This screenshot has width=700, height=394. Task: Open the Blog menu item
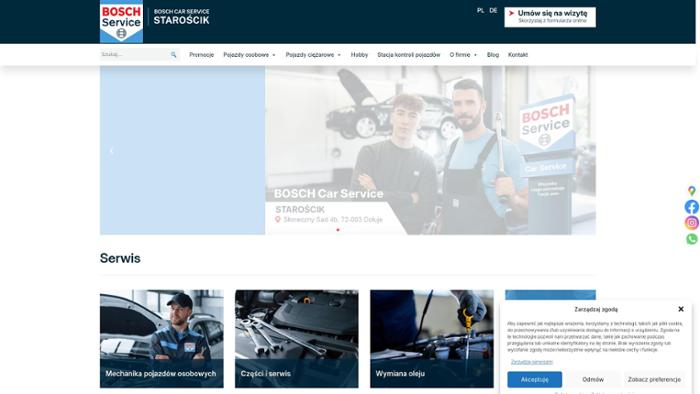click(493, 55)
